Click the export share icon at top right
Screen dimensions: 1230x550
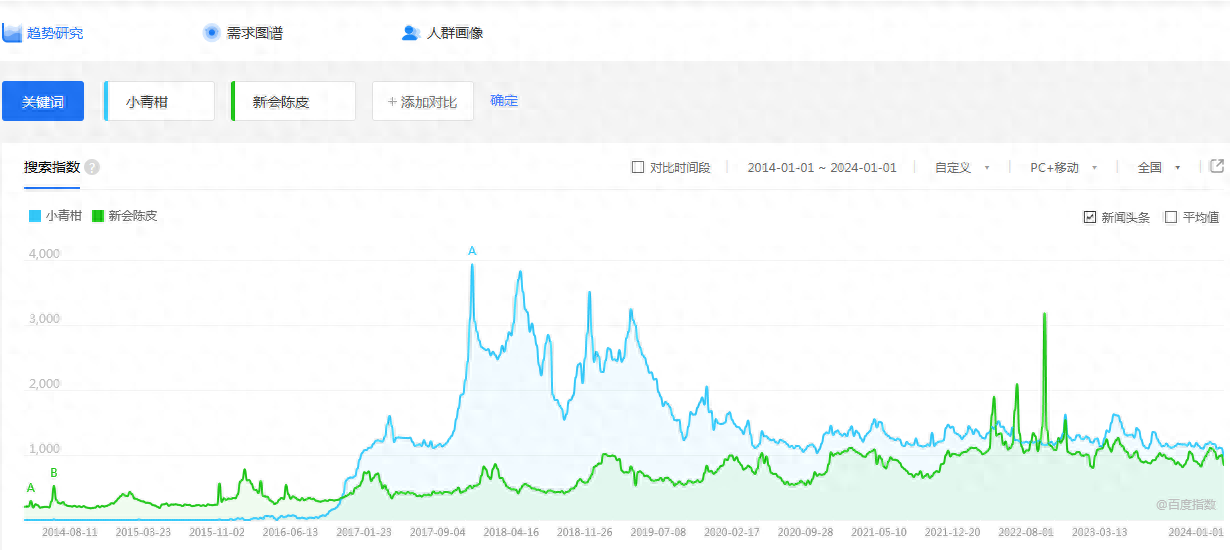1217,166
